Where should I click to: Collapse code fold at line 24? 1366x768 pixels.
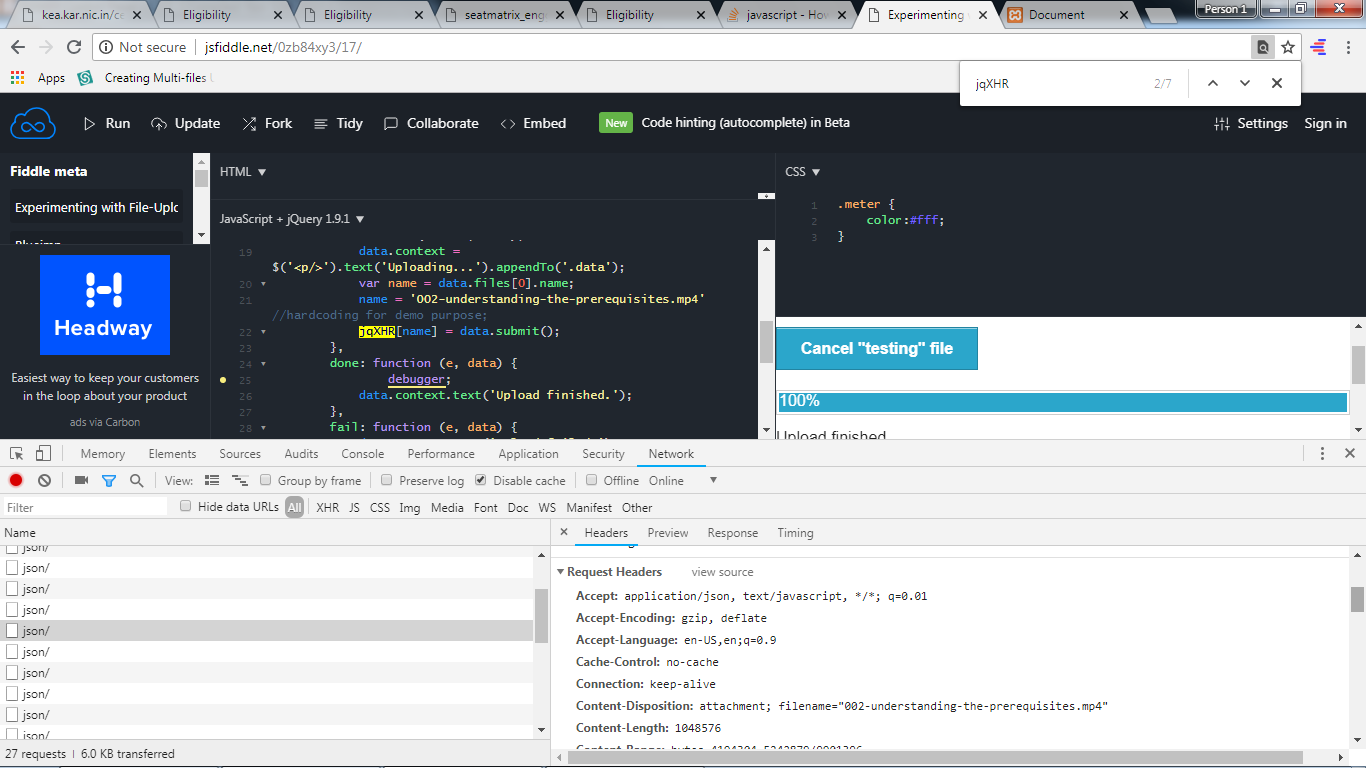(263, 363)
